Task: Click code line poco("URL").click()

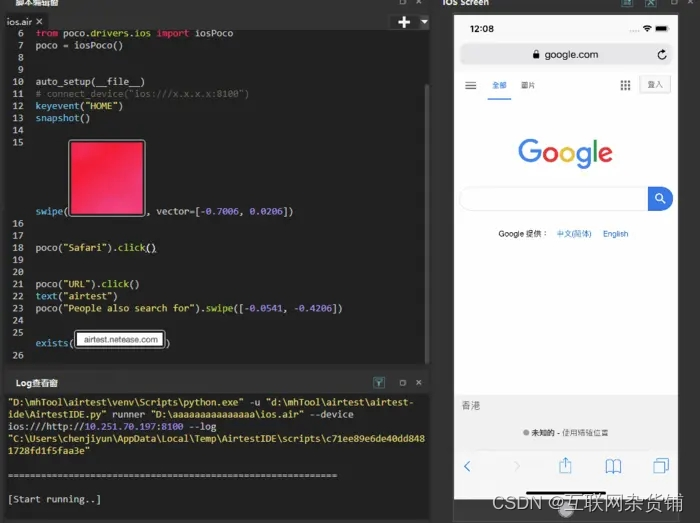Action: [88, 284]
